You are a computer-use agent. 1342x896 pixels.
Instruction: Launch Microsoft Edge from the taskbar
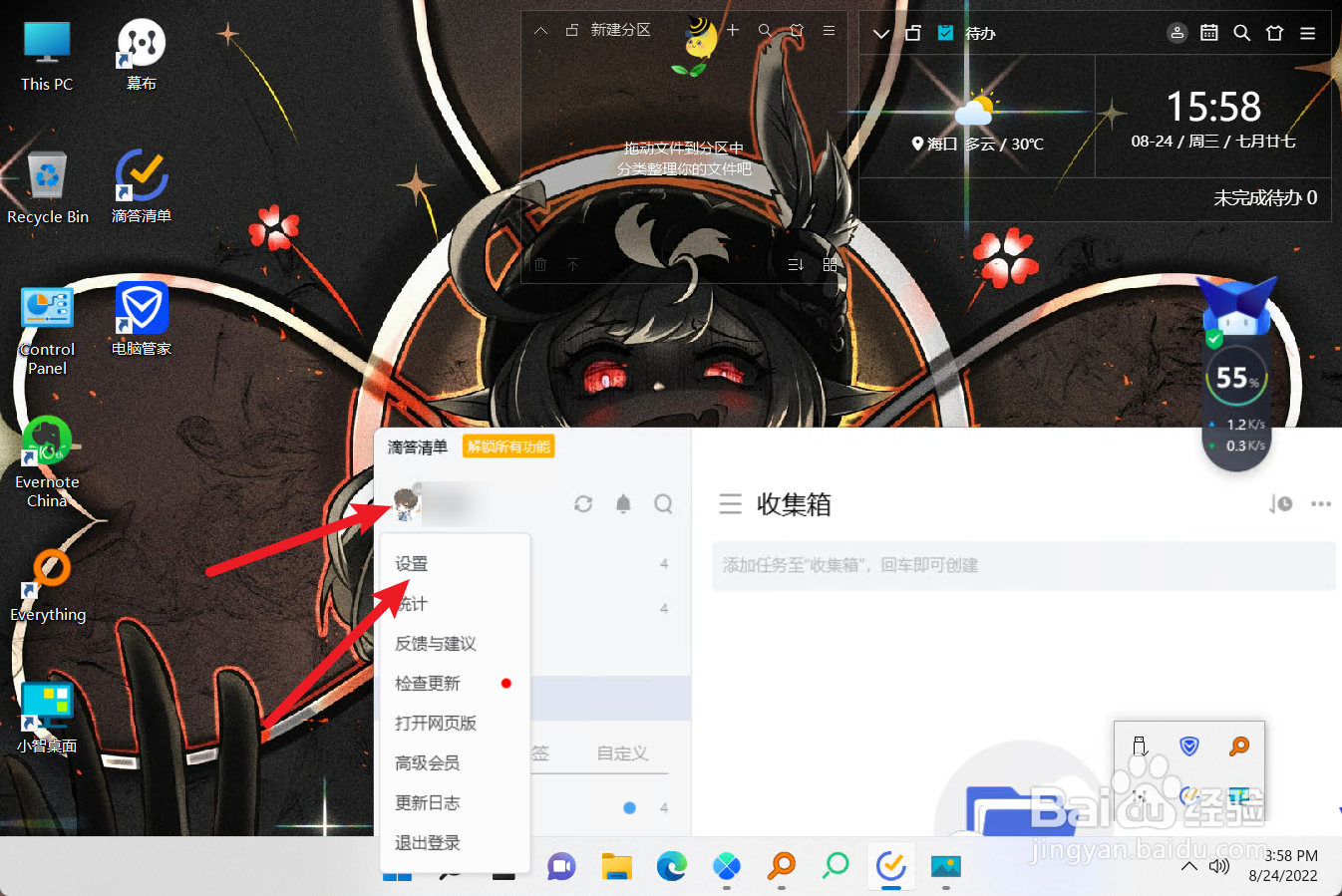tap(672, 866)
